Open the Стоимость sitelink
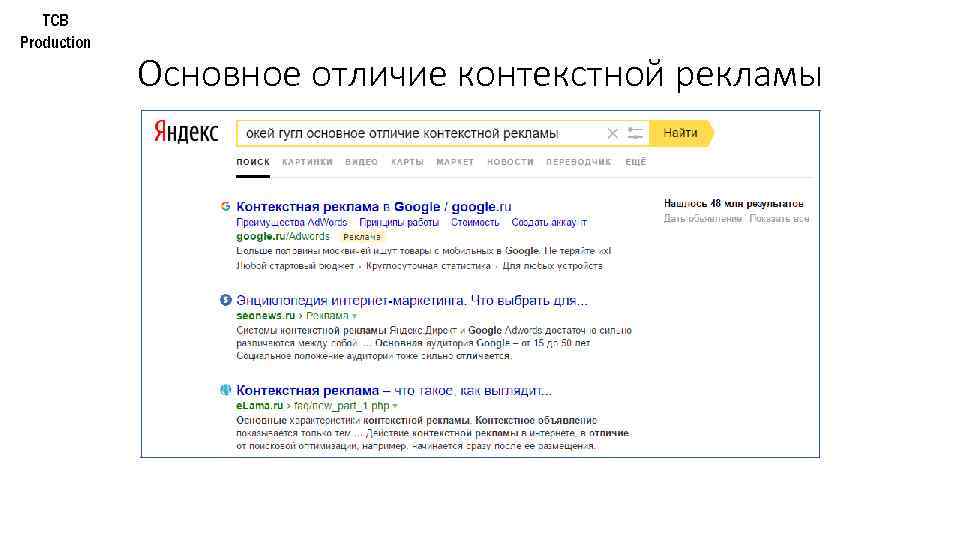Image resolution: width=960 pixels, height=540 pixels. tap(475, 222)
